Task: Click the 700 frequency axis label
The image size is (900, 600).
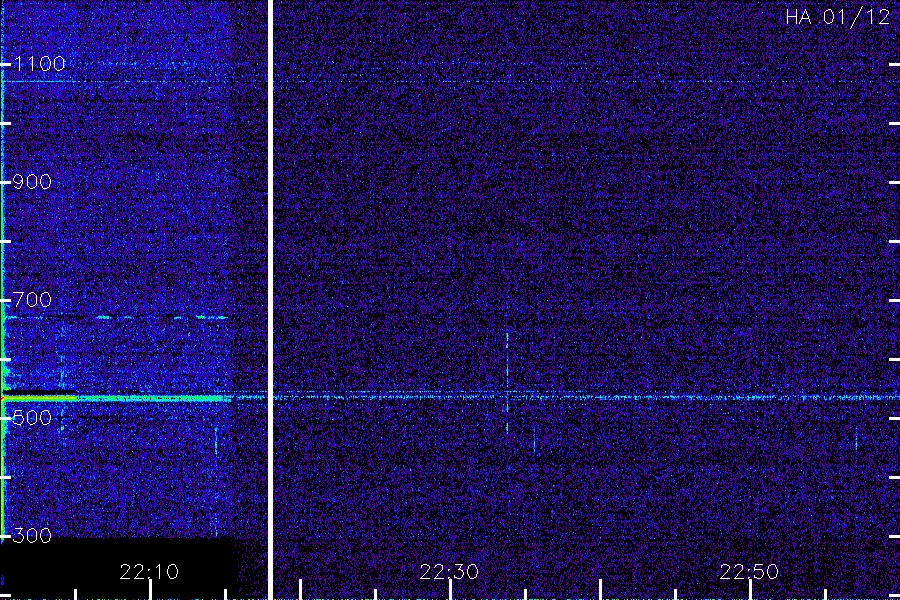Action: tap(32, 300)
